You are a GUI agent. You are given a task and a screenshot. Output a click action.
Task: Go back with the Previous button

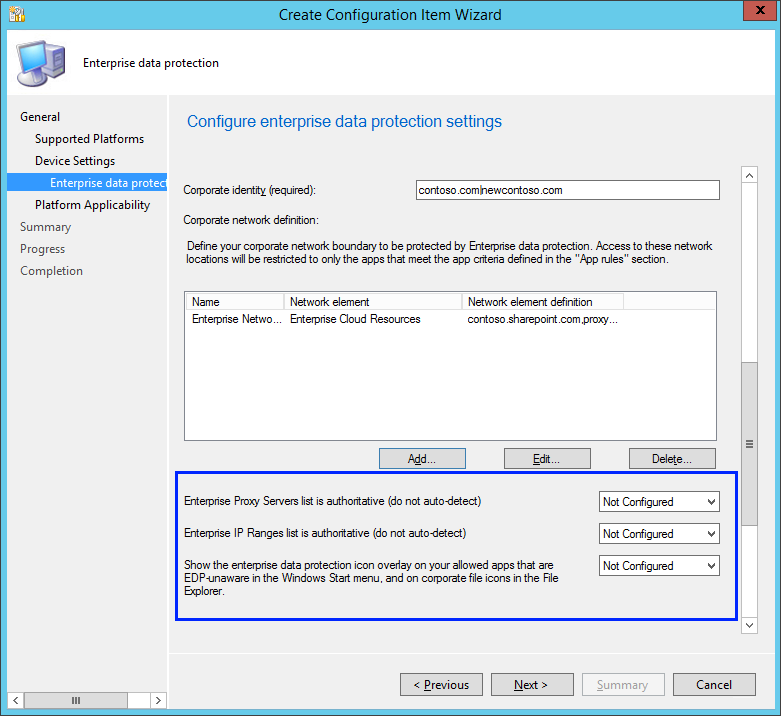tap(441, 685)
